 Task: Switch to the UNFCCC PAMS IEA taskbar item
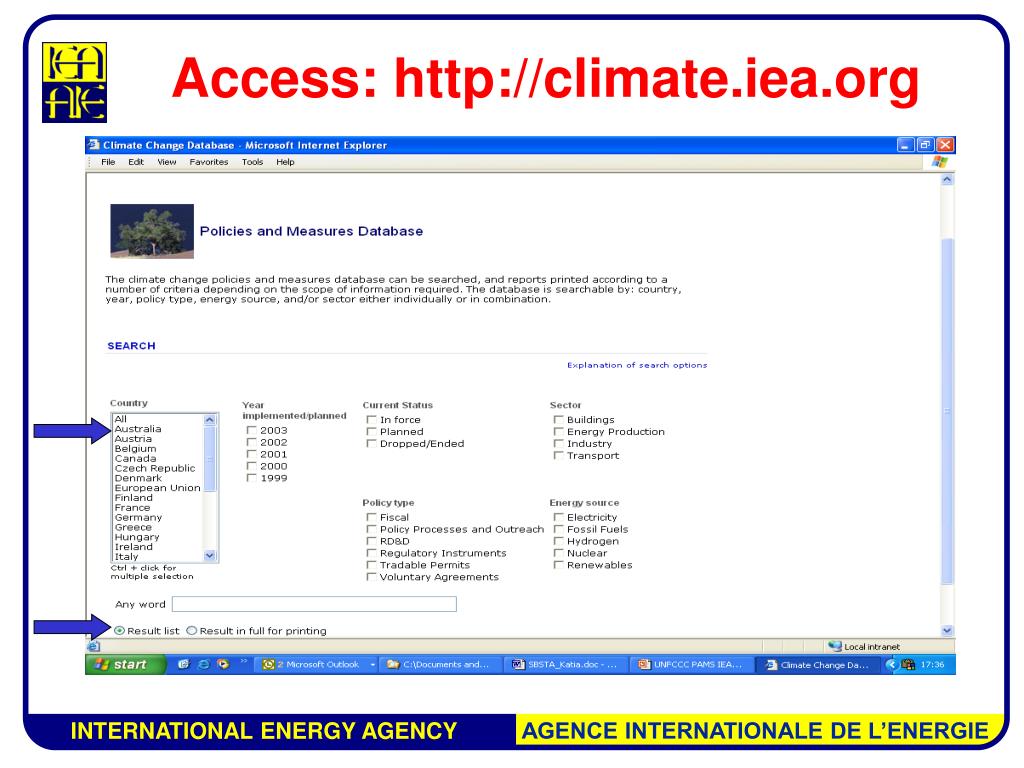pos(694,664)
